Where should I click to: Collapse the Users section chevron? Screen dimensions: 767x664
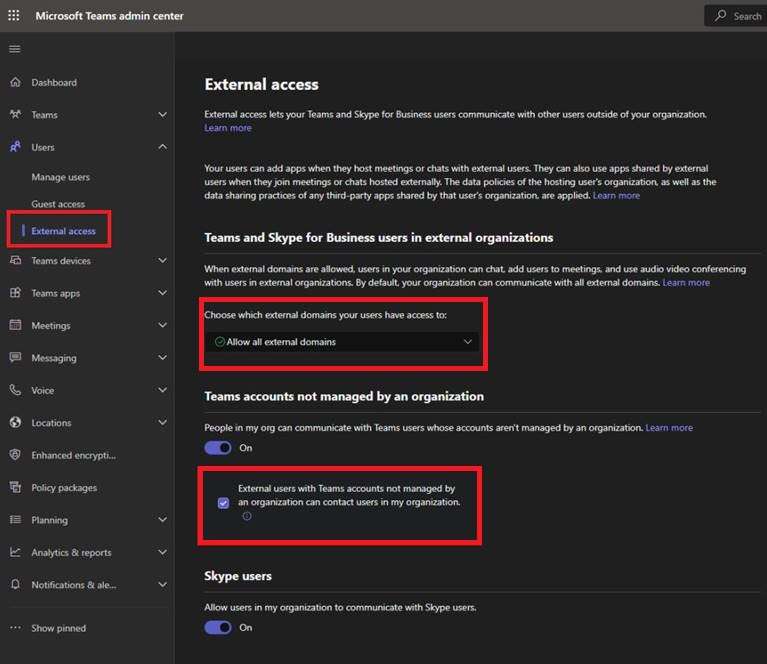coord(162,147)
